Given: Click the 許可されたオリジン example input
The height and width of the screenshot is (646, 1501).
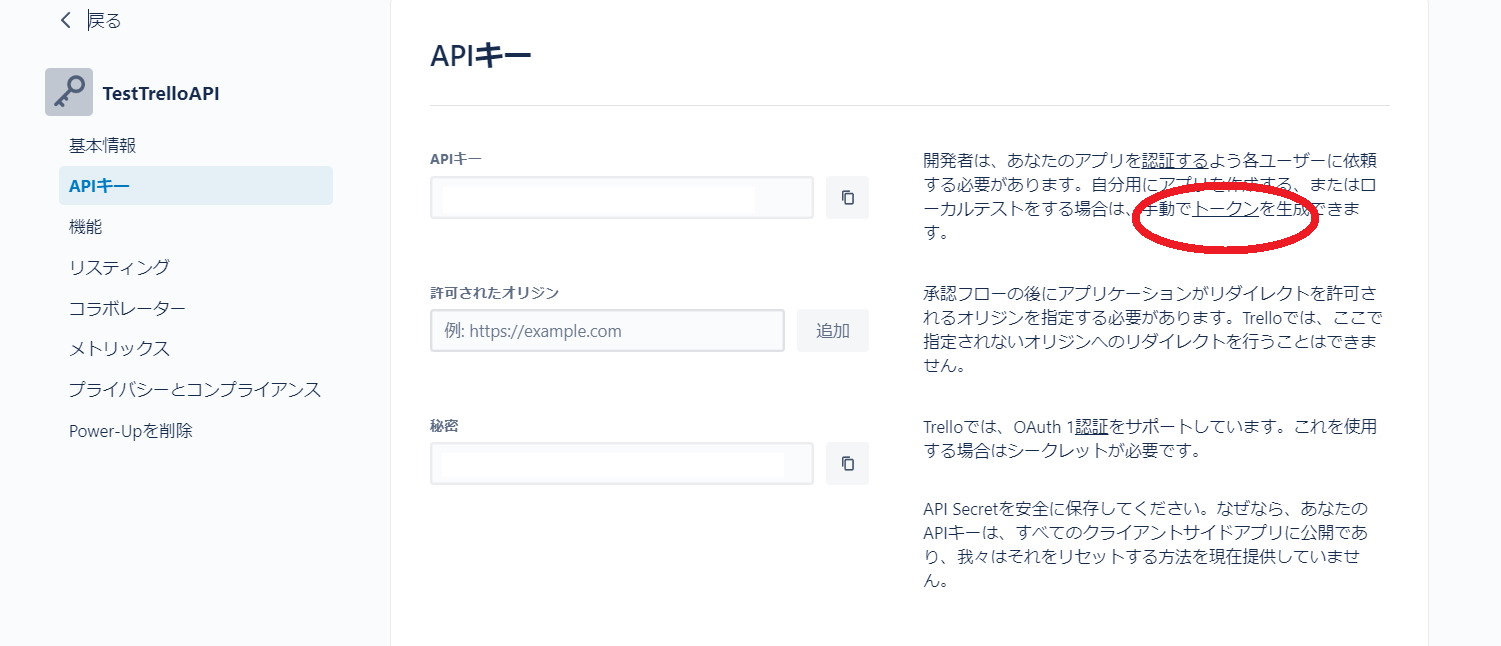Looking at the screenshot, I should tap(607, 330).
